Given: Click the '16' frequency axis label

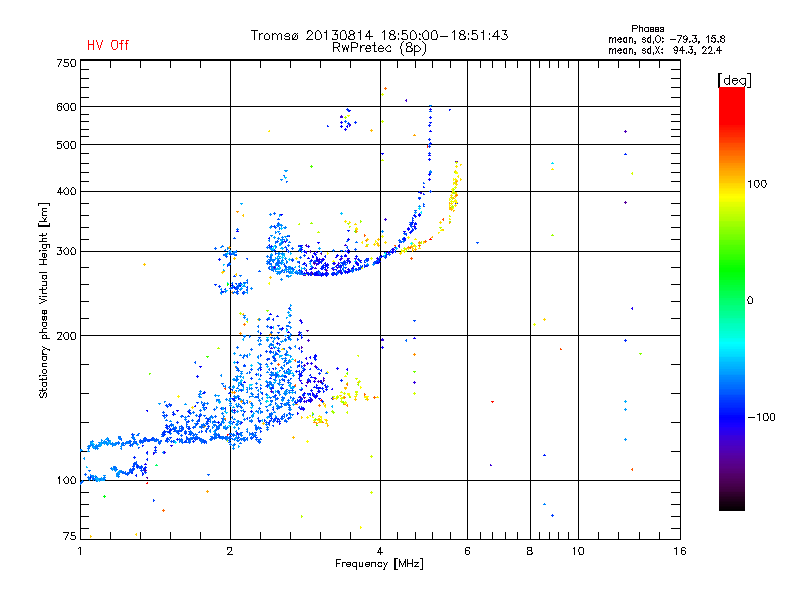Looking at the screenshot, I should click(x=680, y=551).
